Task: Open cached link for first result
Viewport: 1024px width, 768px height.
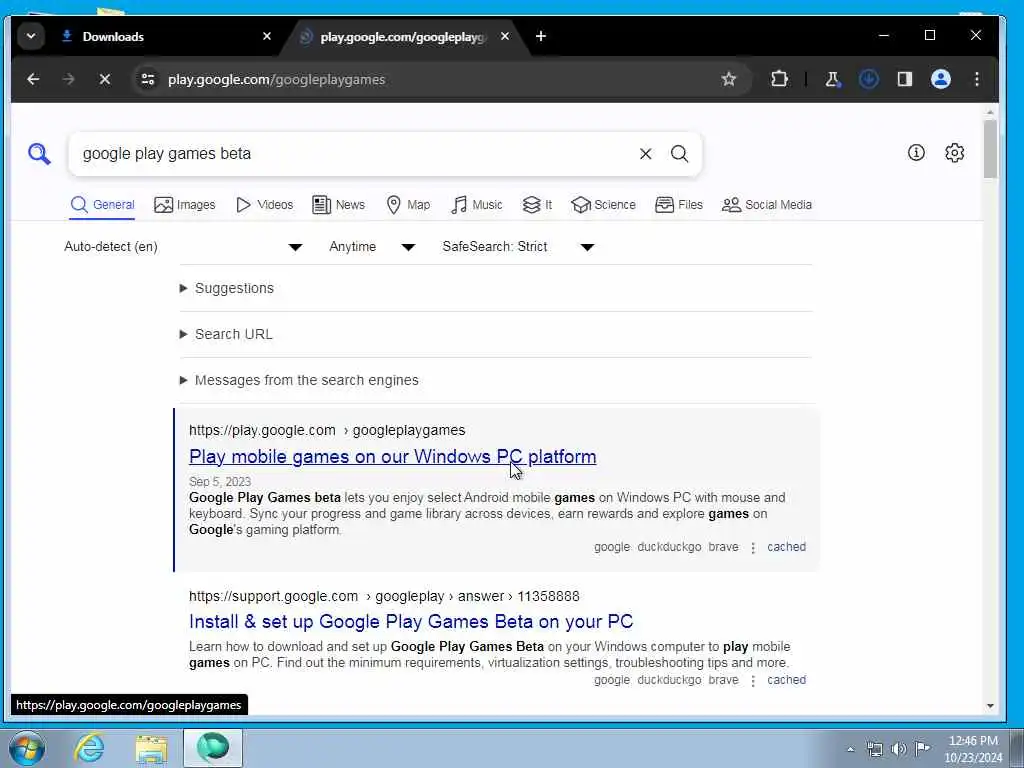Action: click(786, 547)
